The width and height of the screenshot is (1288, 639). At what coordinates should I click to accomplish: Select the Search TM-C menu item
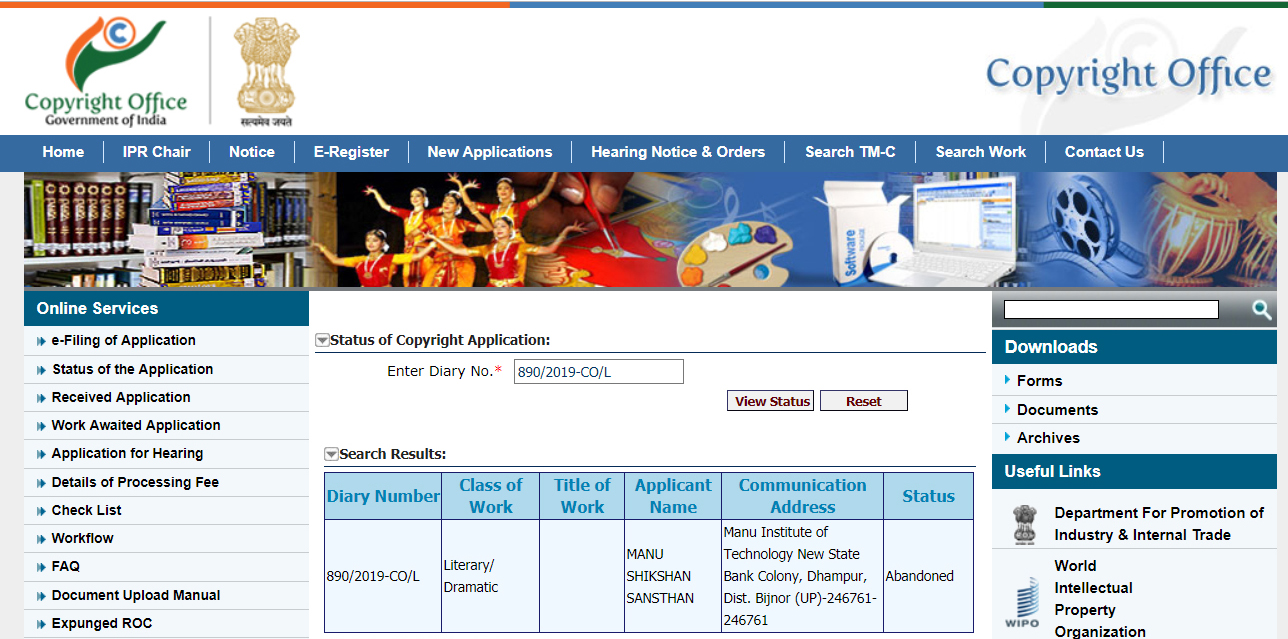[850, 152]
